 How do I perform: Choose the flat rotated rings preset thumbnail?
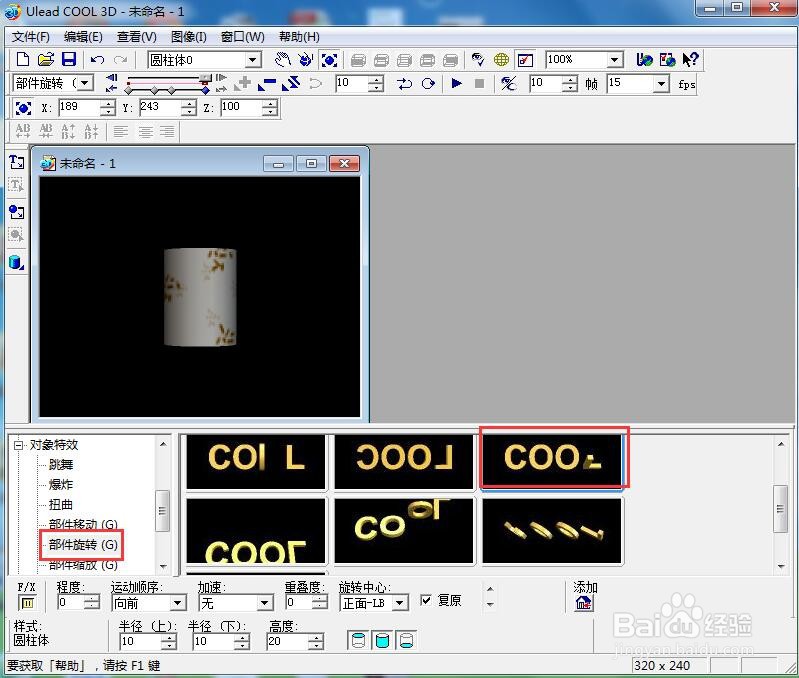coord(552,530)
